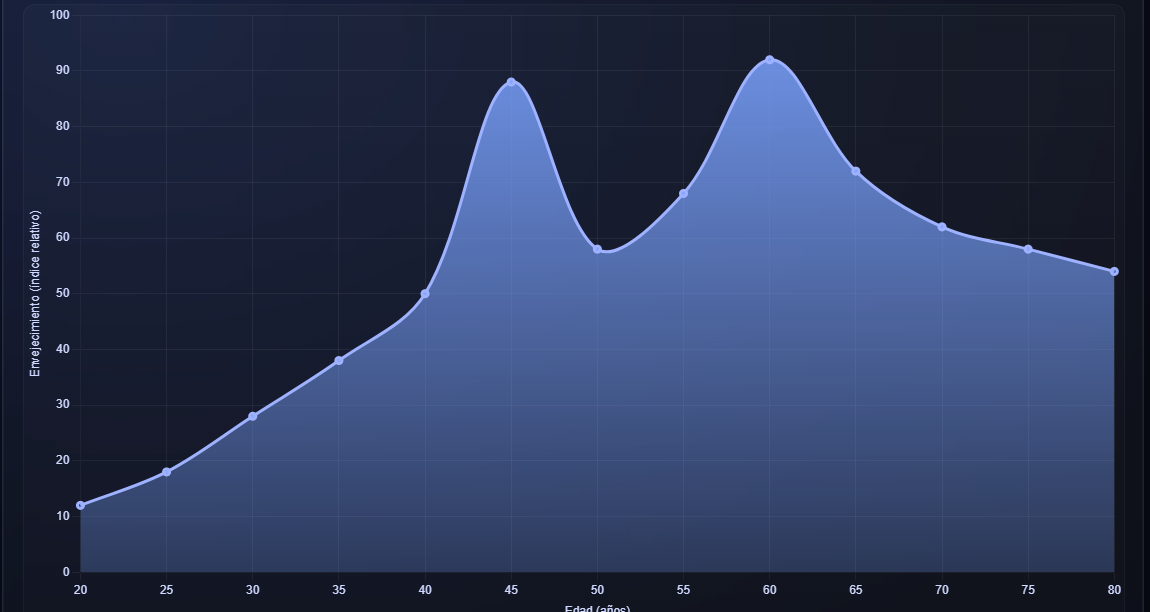Image resolution: width=1150 pixels, height=612 pixels.
Task: Select the data marker at age 65
Action: [856, 171]
